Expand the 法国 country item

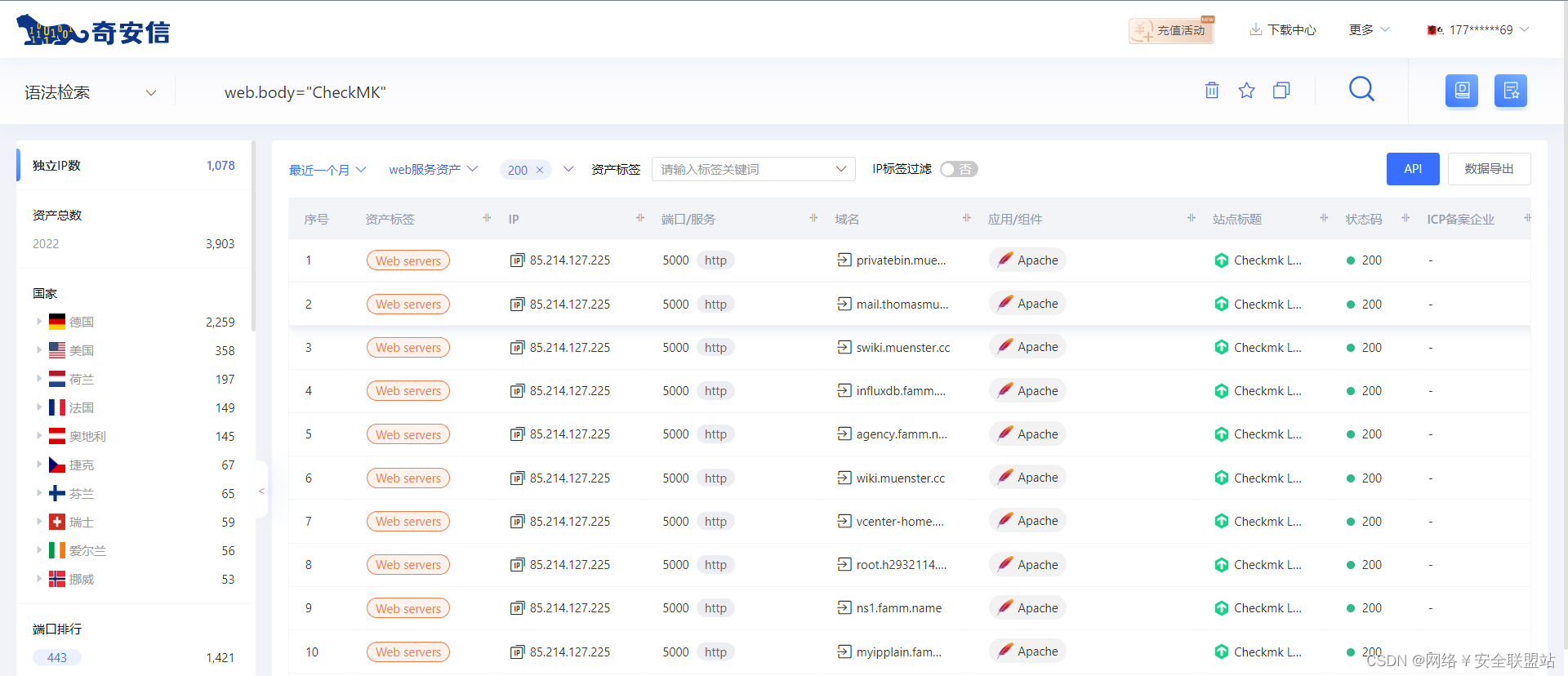click(x=38, y=407)
